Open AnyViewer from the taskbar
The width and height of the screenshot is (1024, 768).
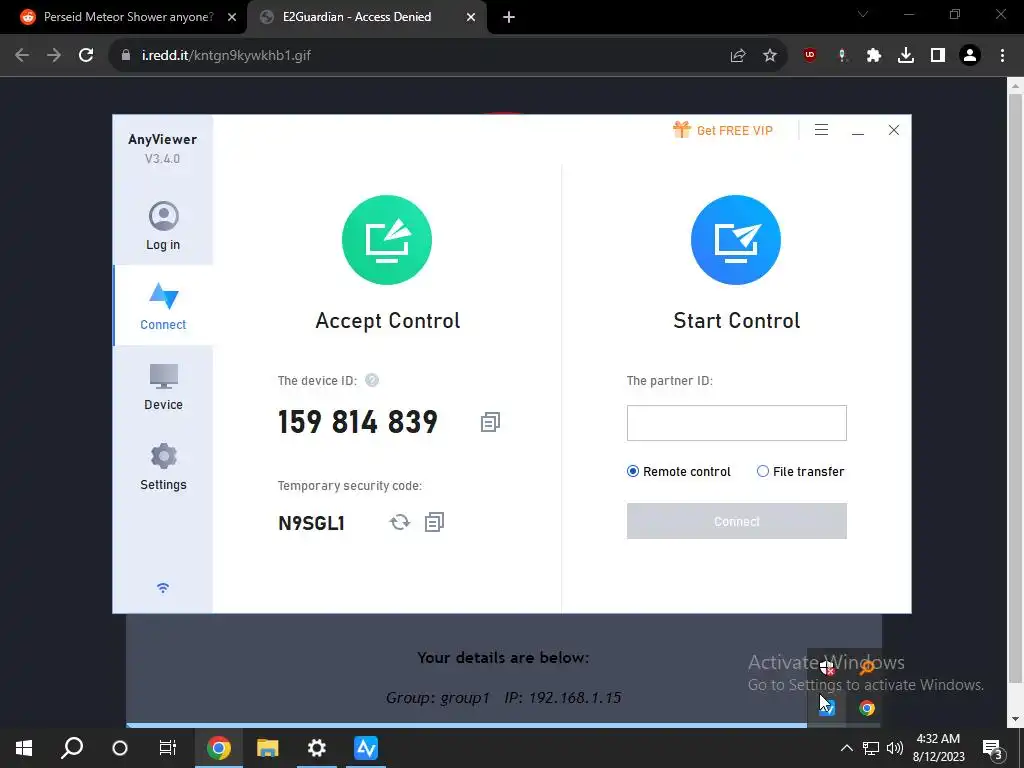(x=366, y=748)
